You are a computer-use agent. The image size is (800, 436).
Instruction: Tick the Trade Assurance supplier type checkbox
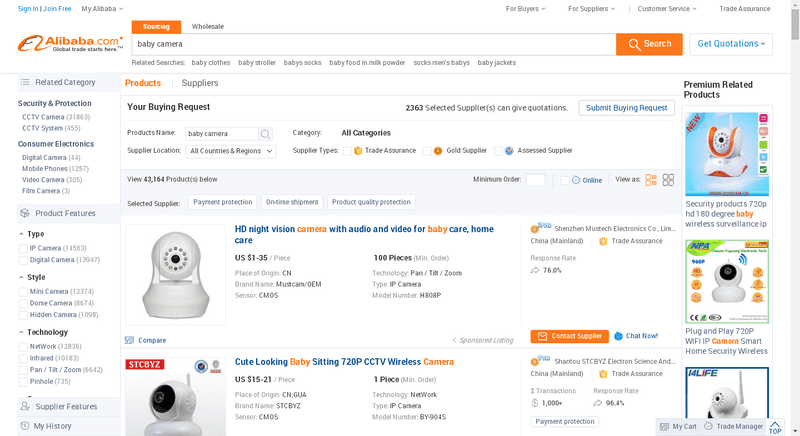click(x=347, y=151)
